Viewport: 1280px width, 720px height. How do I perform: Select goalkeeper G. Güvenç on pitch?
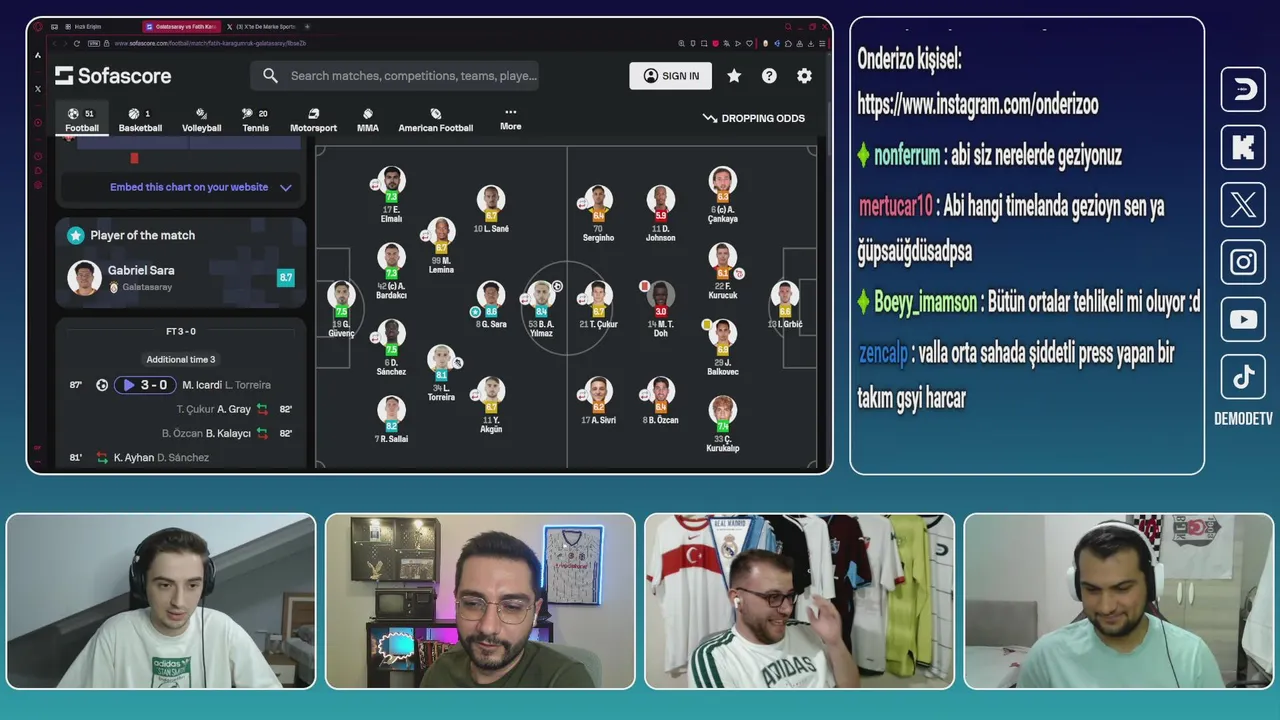pyautogui.click(x=341, y=294)
